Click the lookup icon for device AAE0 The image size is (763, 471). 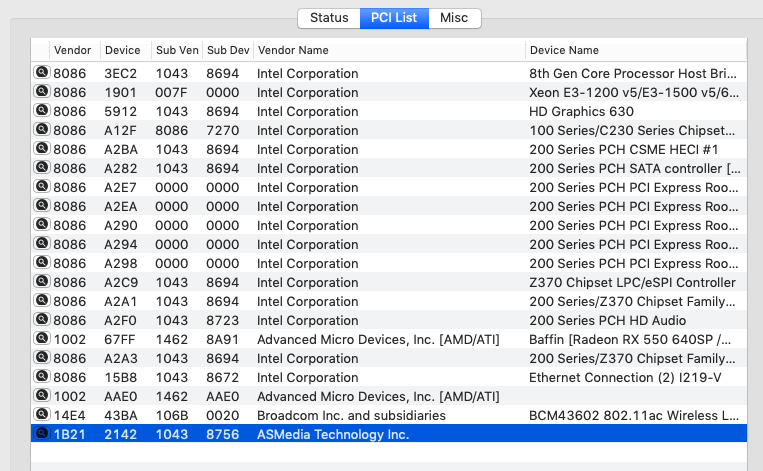click(x=42, y=395)
